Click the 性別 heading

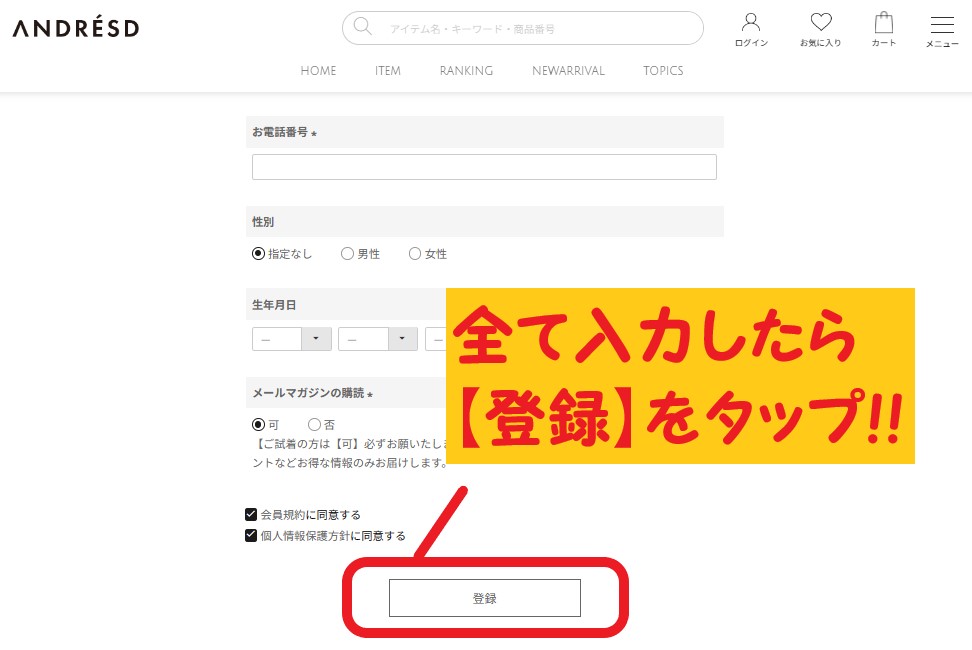pos(263,222)
